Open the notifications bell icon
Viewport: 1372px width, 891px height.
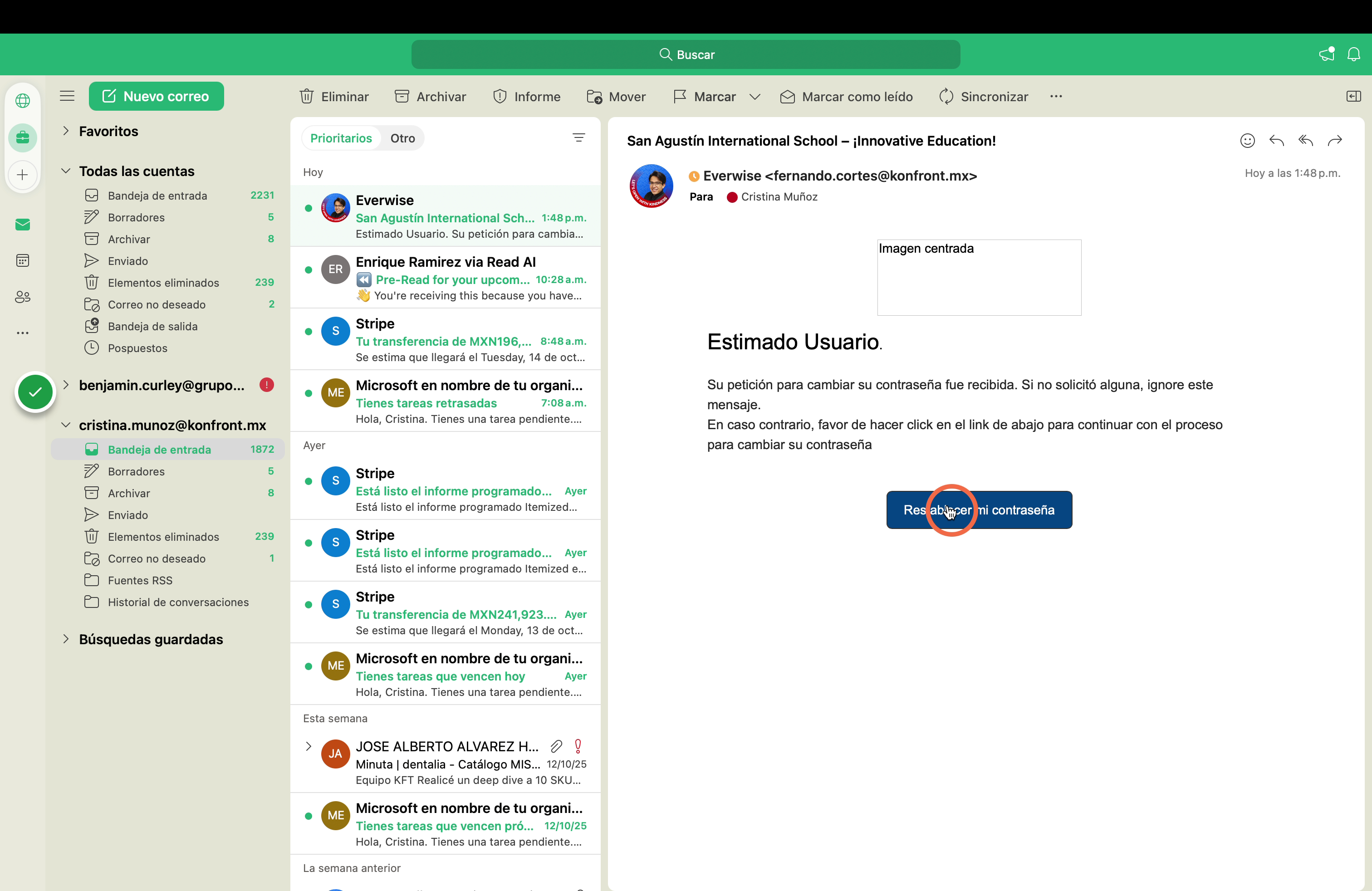1353,54
